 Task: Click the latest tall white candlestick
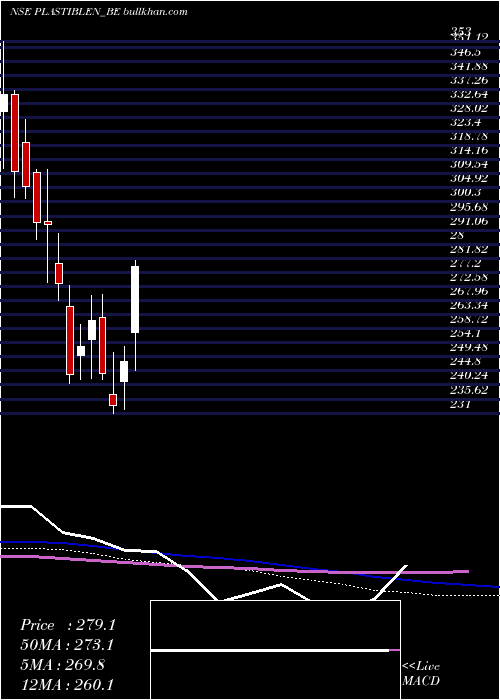pyautogui.click(x=135, y=299)
